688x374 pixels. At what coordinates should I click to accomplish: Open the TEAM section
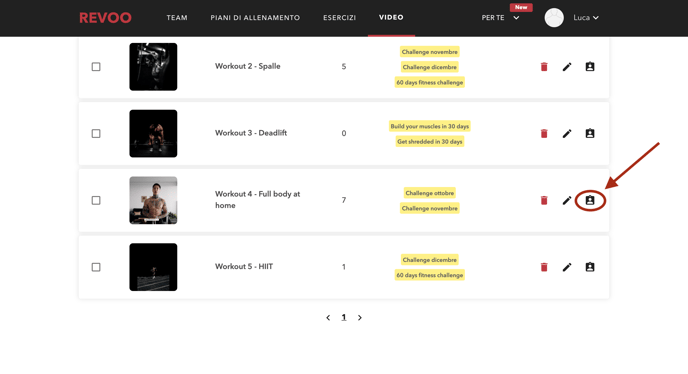[177, 18]
